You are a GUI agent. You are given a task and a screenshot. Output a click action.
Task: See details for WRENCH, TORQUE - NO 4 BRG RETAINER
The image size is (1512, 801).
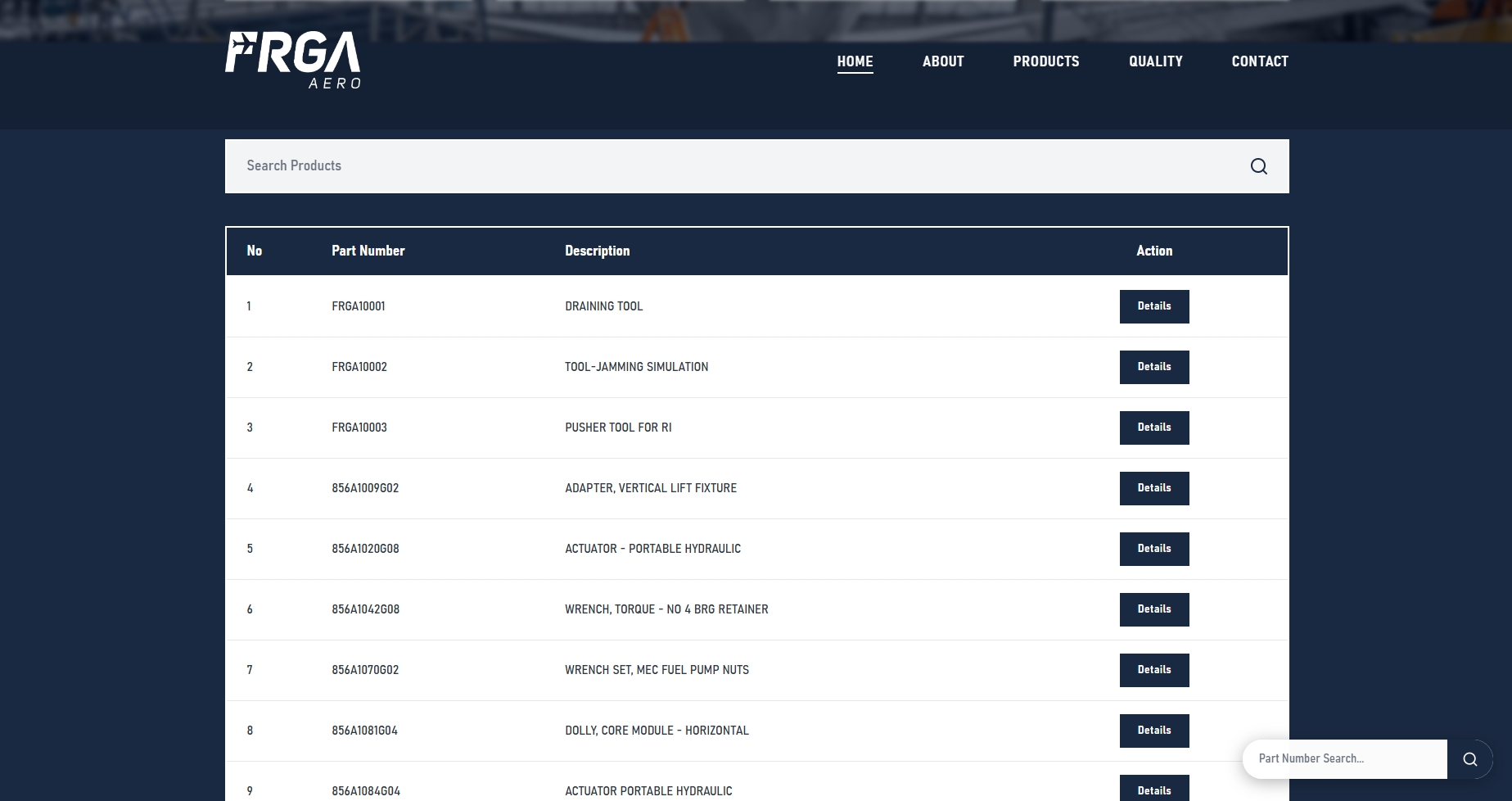click(1153, 609)
